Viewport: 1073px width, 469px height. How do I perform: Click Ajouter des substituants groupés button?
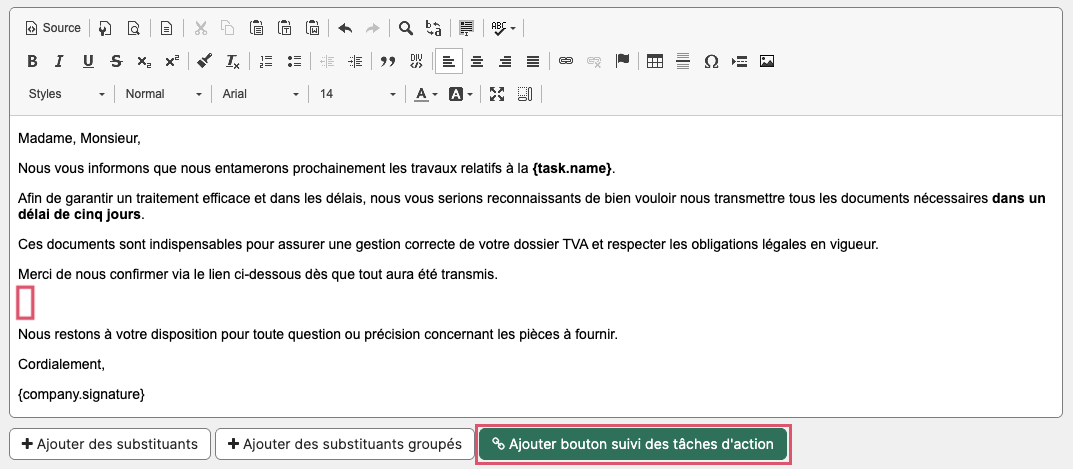click(x=344, y=444)
